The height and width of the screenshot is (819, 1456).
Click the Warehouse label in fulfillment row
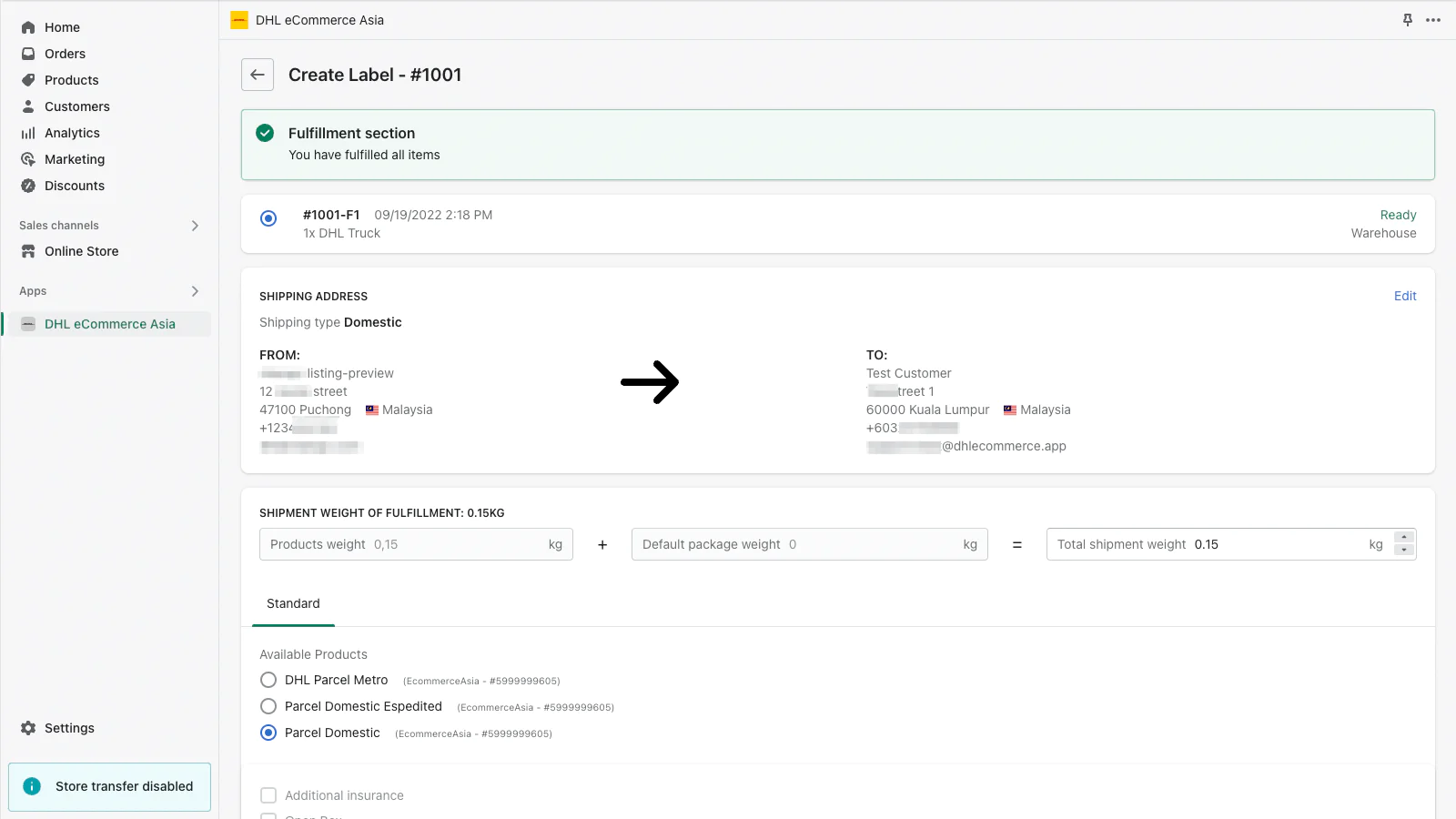[1383, 233]
